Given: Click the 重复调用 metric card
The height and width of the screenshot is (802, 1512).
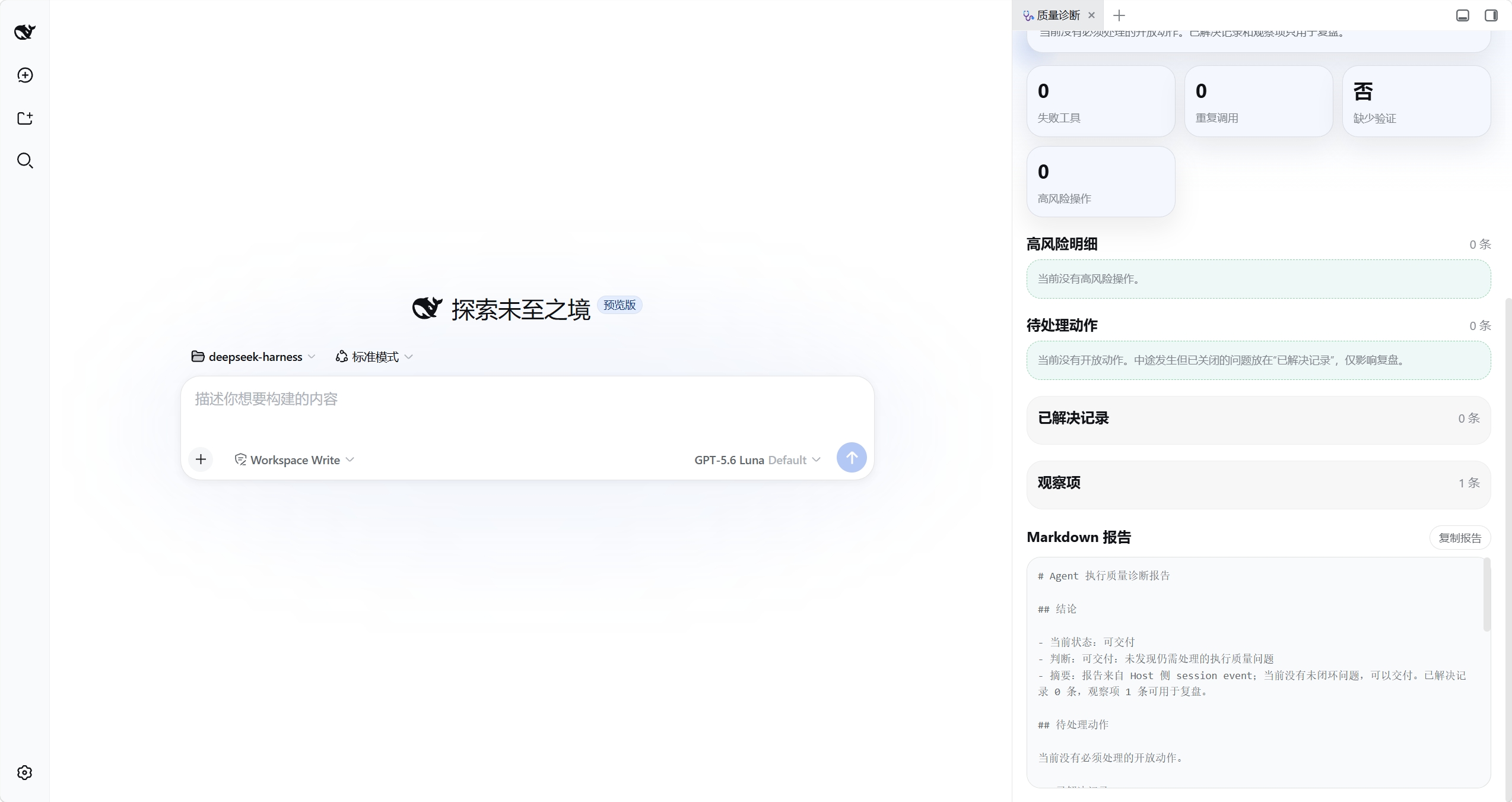Looking at the screenshot, I should click(x=1259, y=101).
